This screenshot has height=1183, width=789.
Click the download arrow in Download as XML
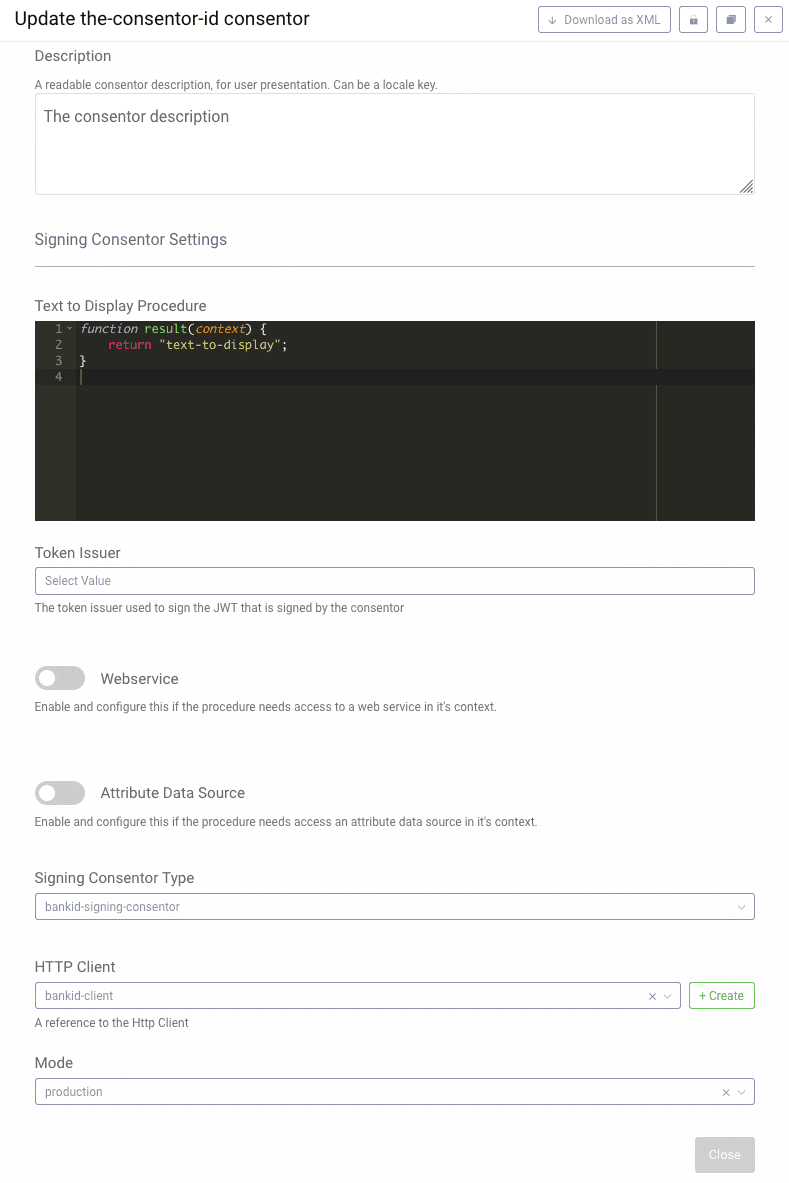click(x=552, y=19)
